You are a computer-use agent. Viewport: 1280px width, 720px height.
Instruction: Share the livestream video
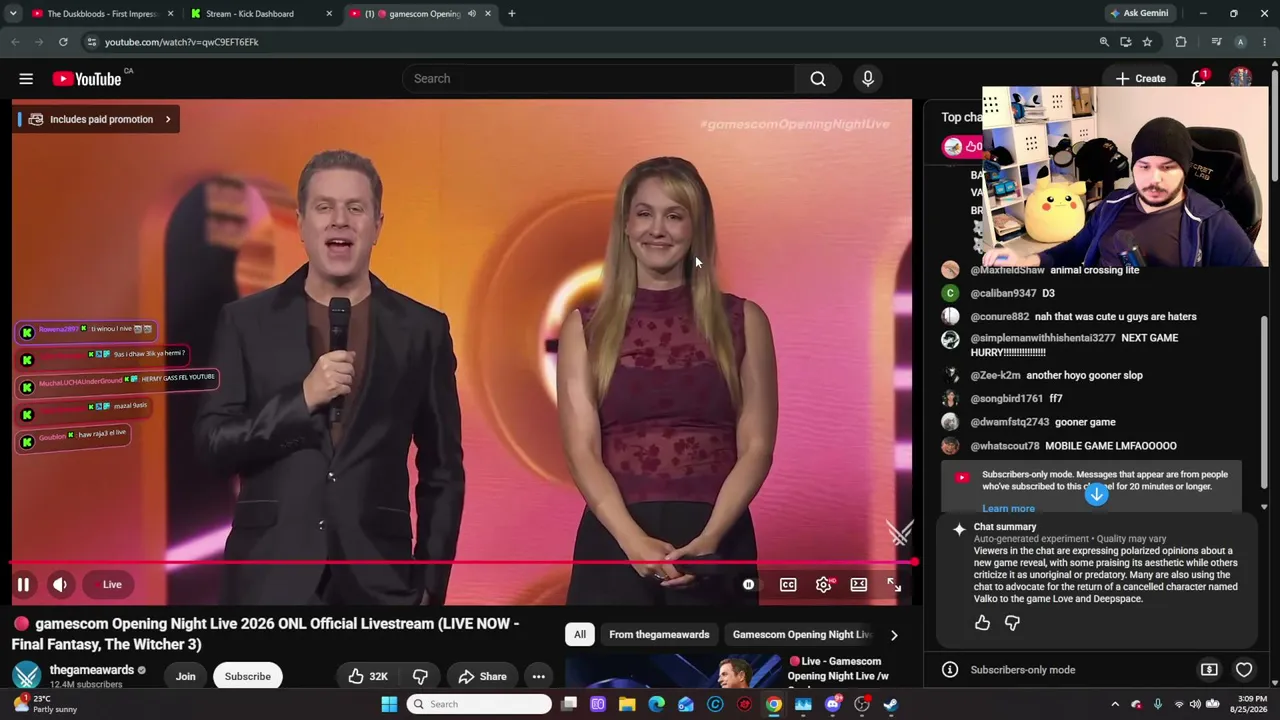tap(483, 677)
